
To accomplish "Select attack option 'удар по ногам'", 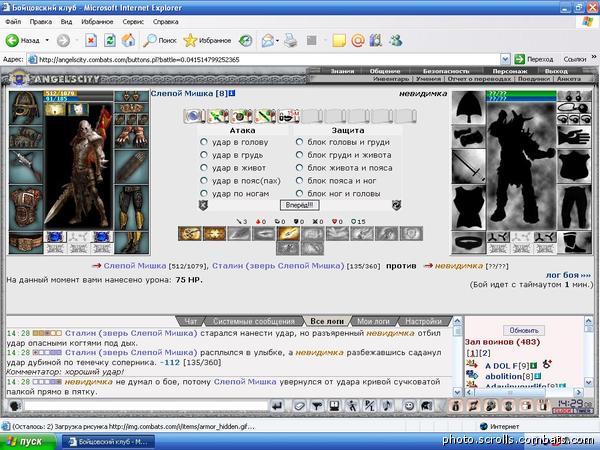I will [204, 193].
